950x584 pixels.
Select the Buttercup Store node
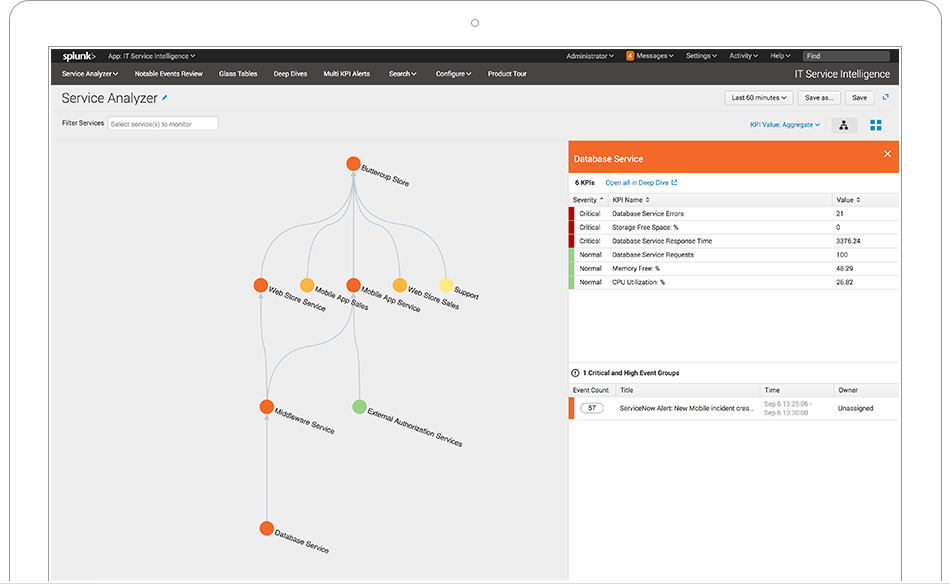[353, 164]
